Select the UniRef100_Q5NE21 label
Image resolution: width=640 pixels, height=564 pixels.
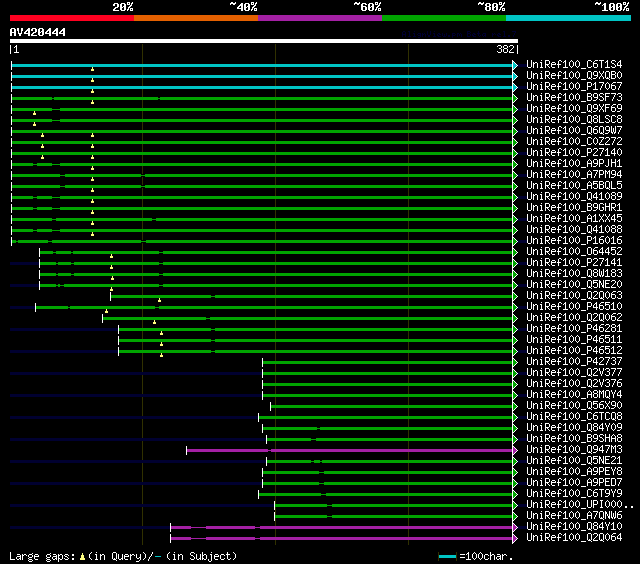574,461
